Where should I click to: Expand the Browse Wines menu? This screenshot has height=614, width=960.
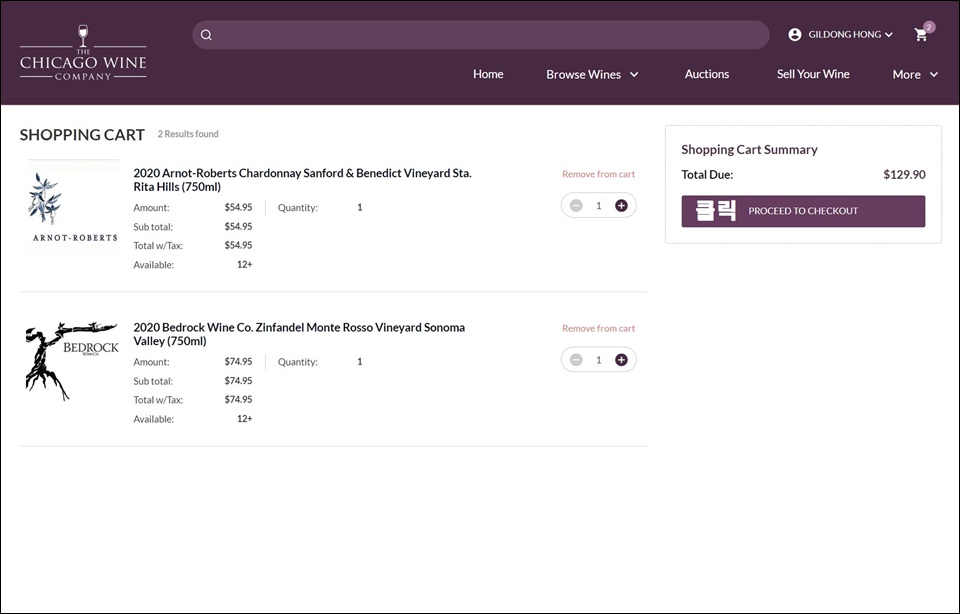click(592, 74)
